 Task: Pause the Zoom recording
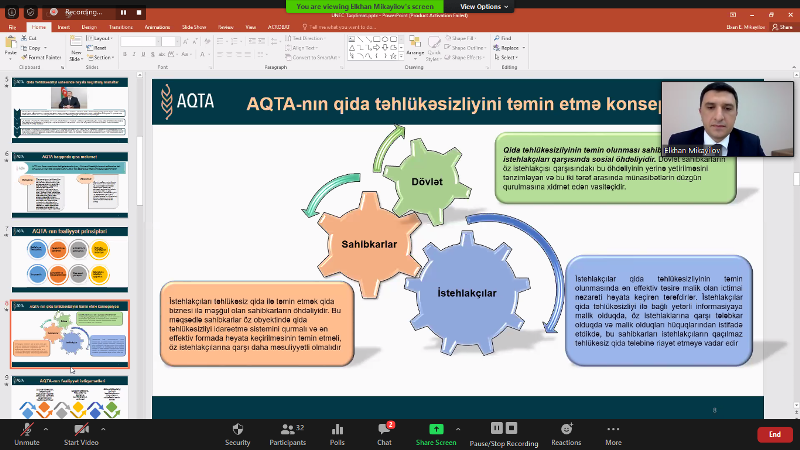click(123, 12)
